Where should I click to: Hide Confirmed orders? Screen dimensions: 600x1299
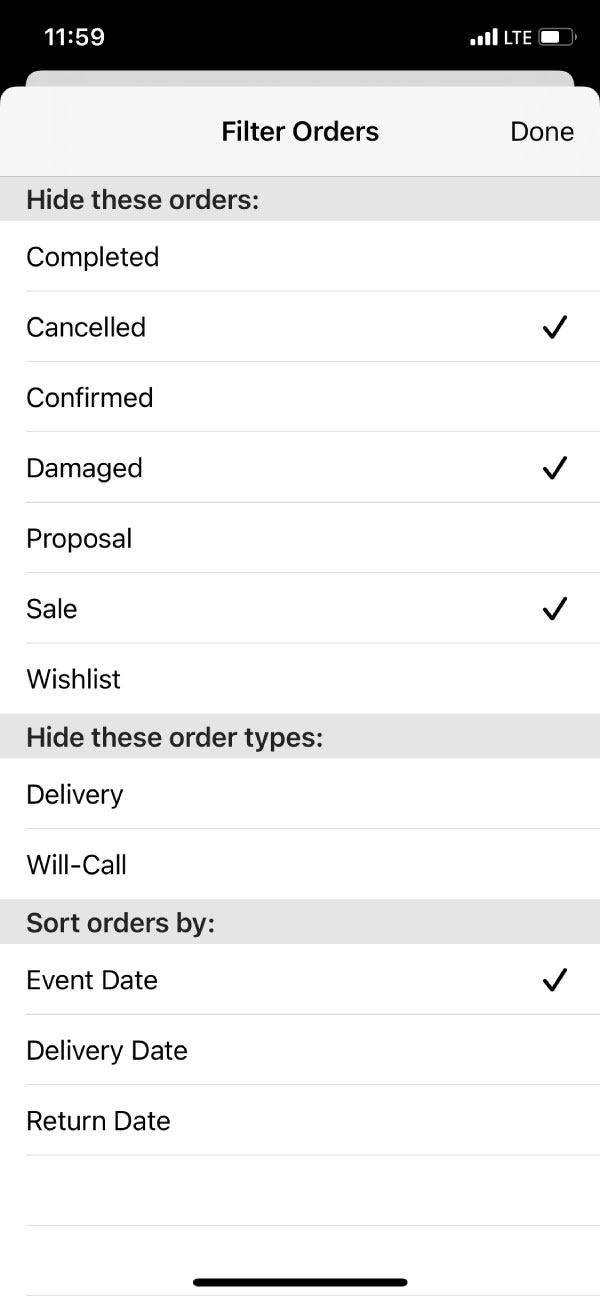tap(300, 397)
